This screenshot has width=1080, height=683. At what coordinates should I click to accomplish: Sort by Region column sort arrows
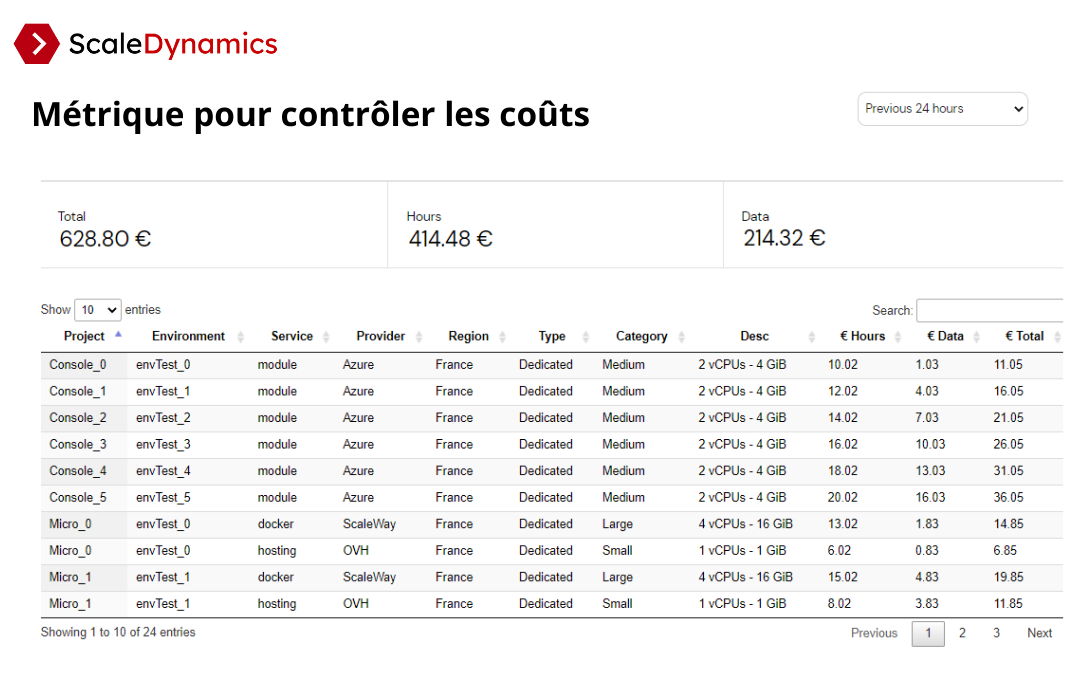tap(502, 337)
